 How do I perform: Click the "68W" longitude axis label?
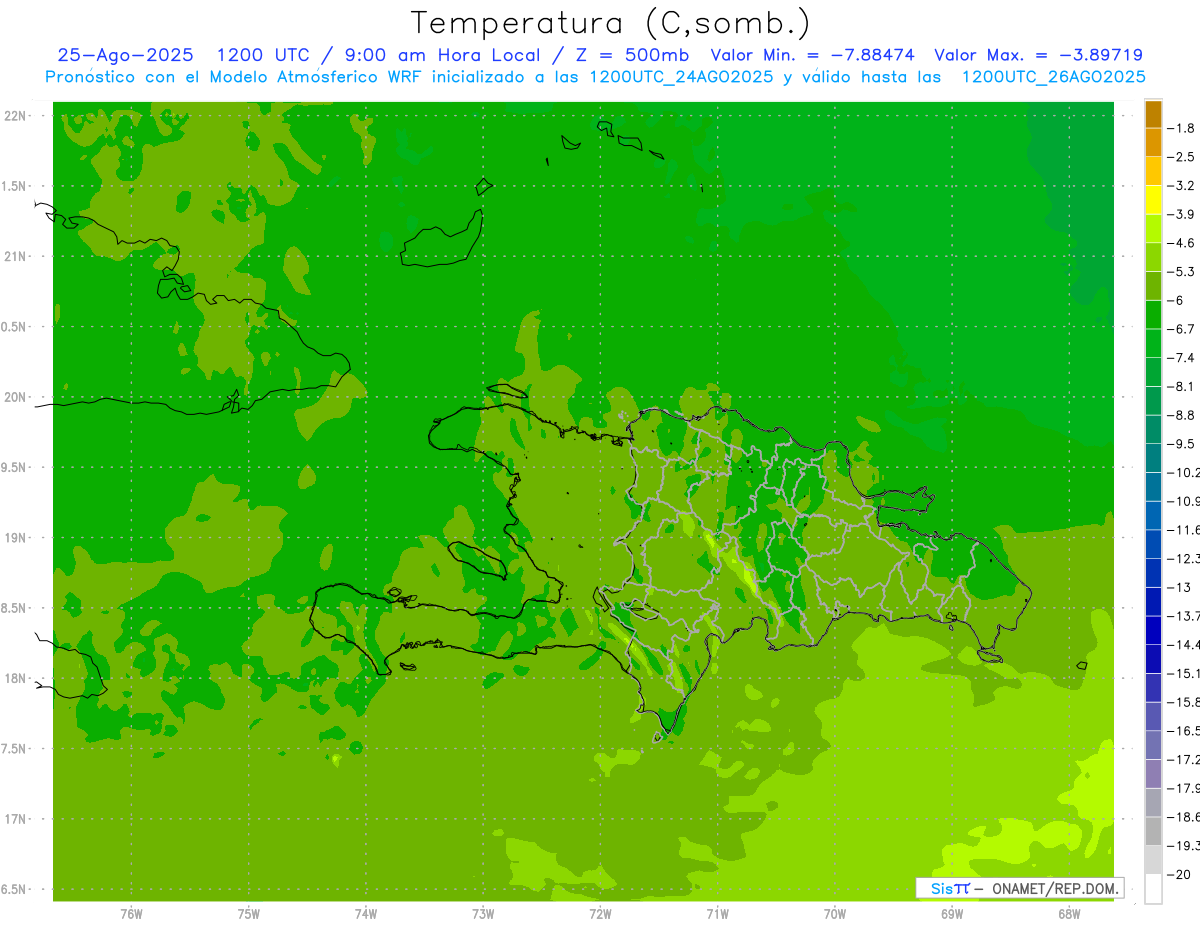(1069, 914)
